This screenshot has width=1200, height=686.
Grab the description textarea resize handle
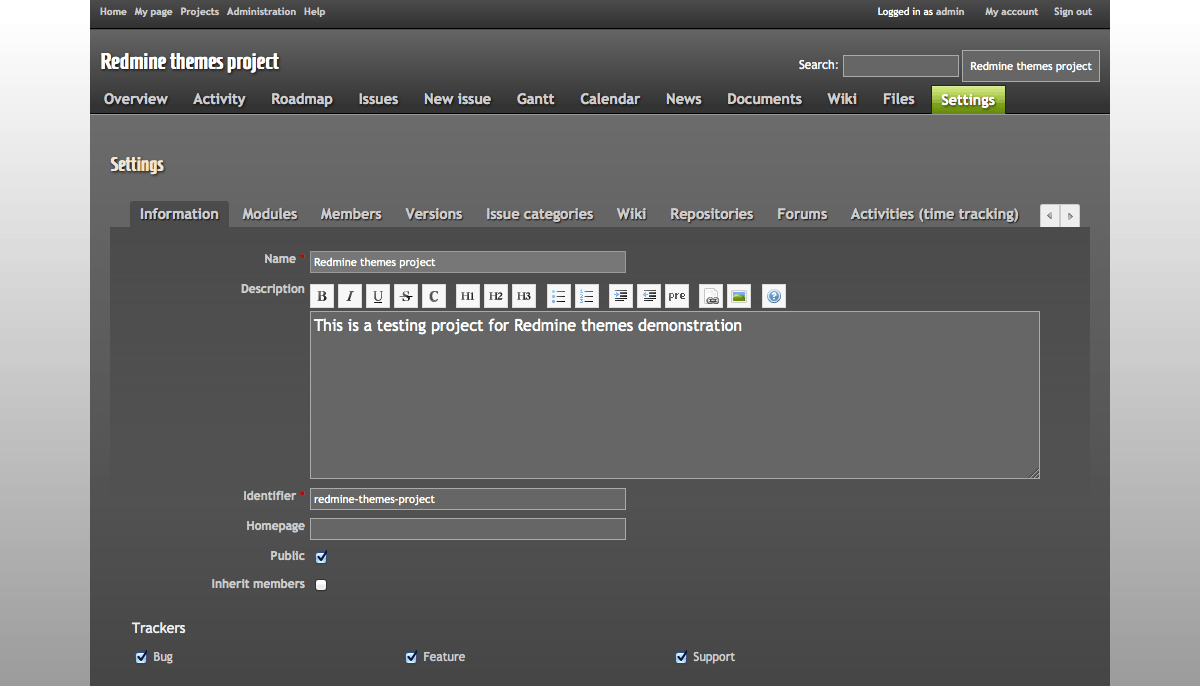click(1034, 473)
